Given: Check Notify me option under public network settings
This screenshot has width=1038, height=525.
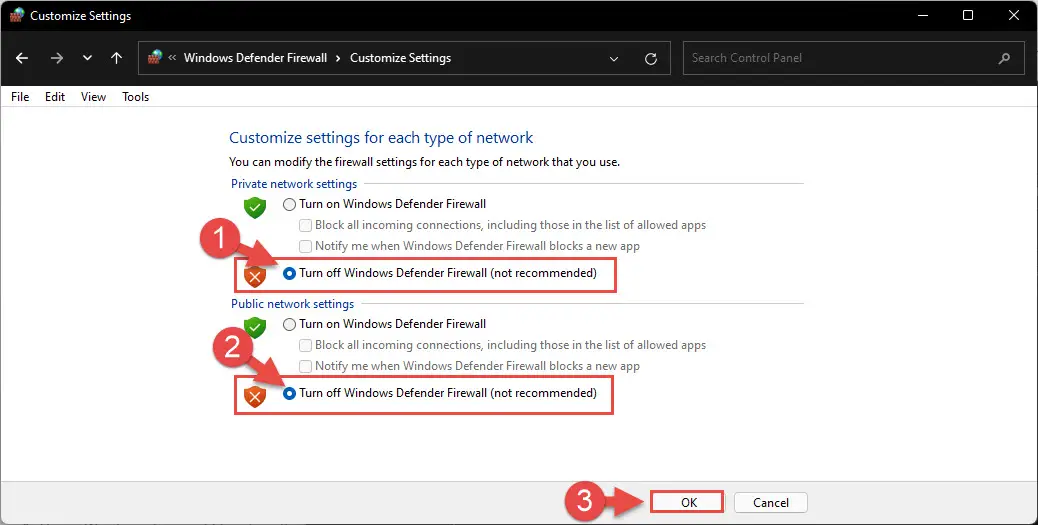Looking at the screenshot, I should [305, 366].
